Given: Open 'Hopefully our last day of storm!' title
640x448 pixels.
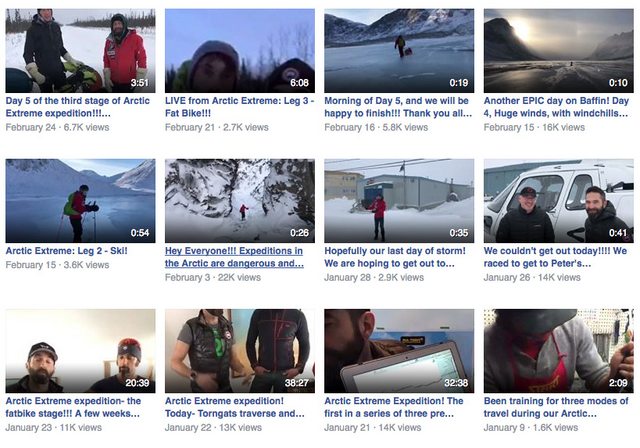Looking at the screenshot, I should pyautogui.click(x=395, y=257).
